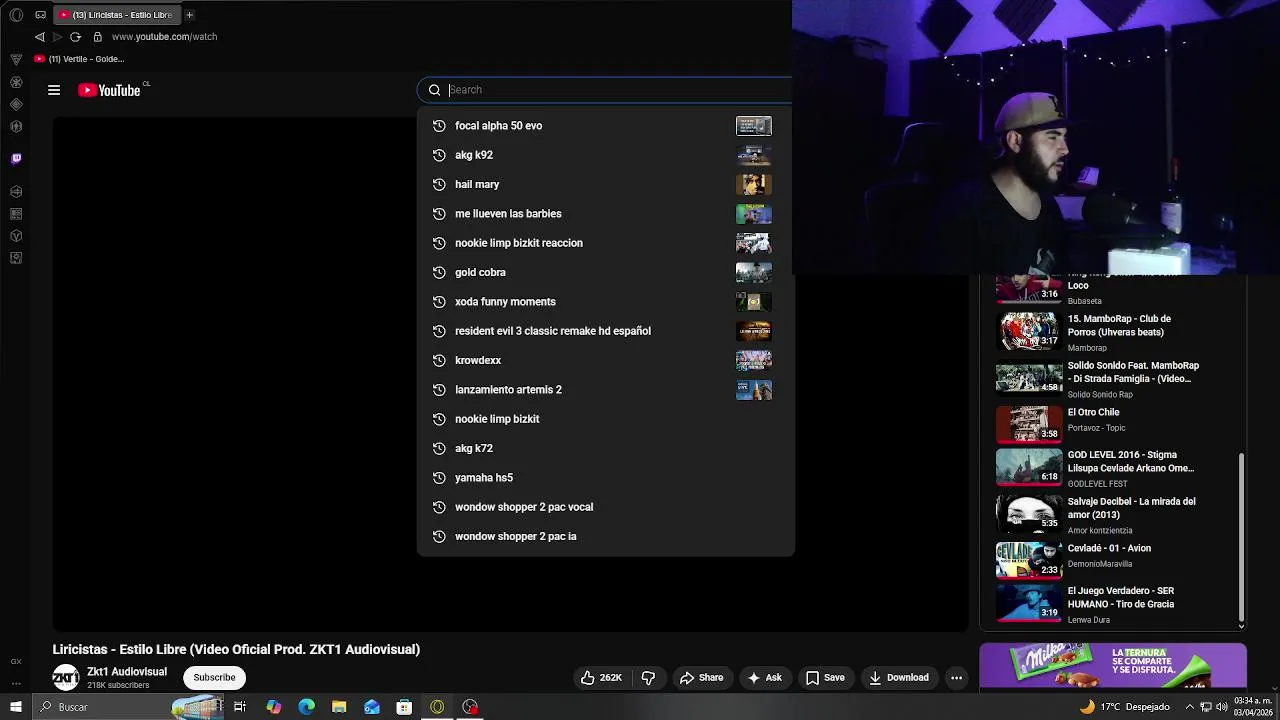Launch Copilot from the taskbar
This screenshot has width=1280, height=720.
click(x=273, y=707)
